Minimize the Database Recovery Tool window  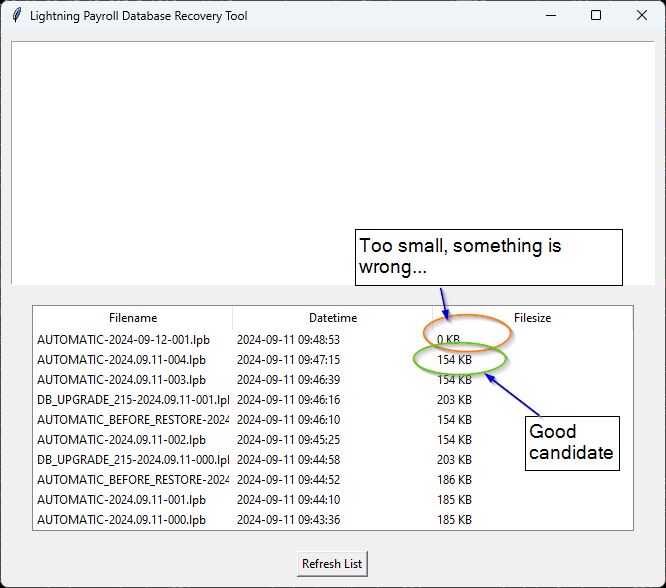(x=551, y=16)
